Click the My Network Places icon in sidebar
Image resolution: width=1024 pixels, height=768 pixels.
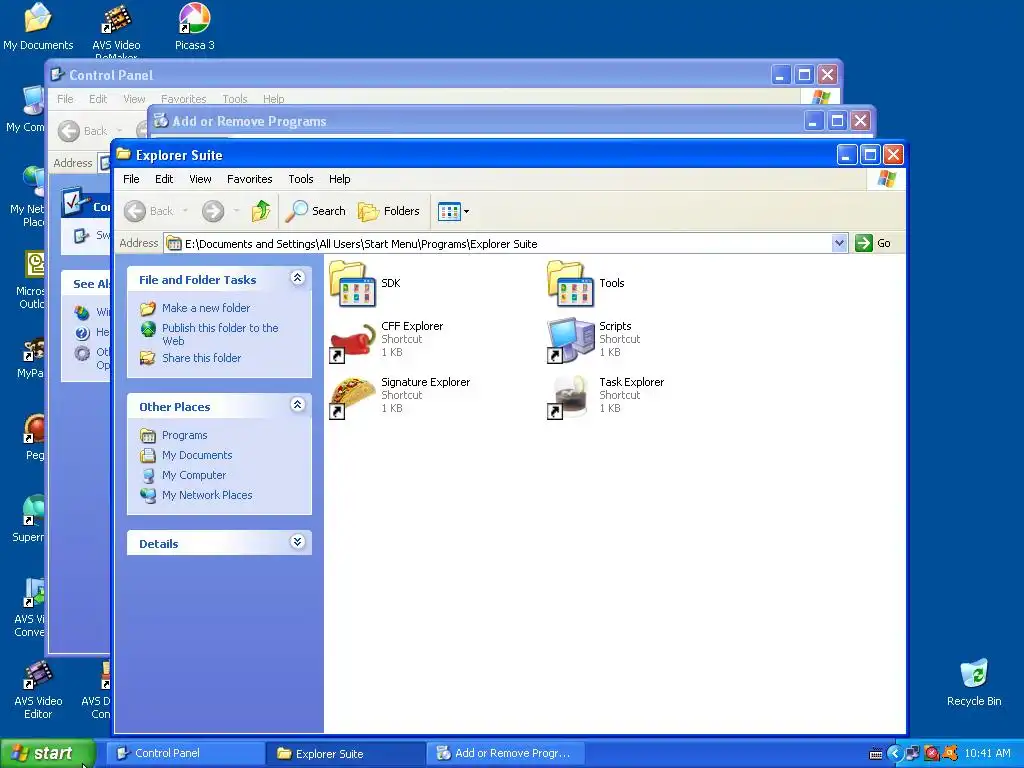click(x=148, y=495)
